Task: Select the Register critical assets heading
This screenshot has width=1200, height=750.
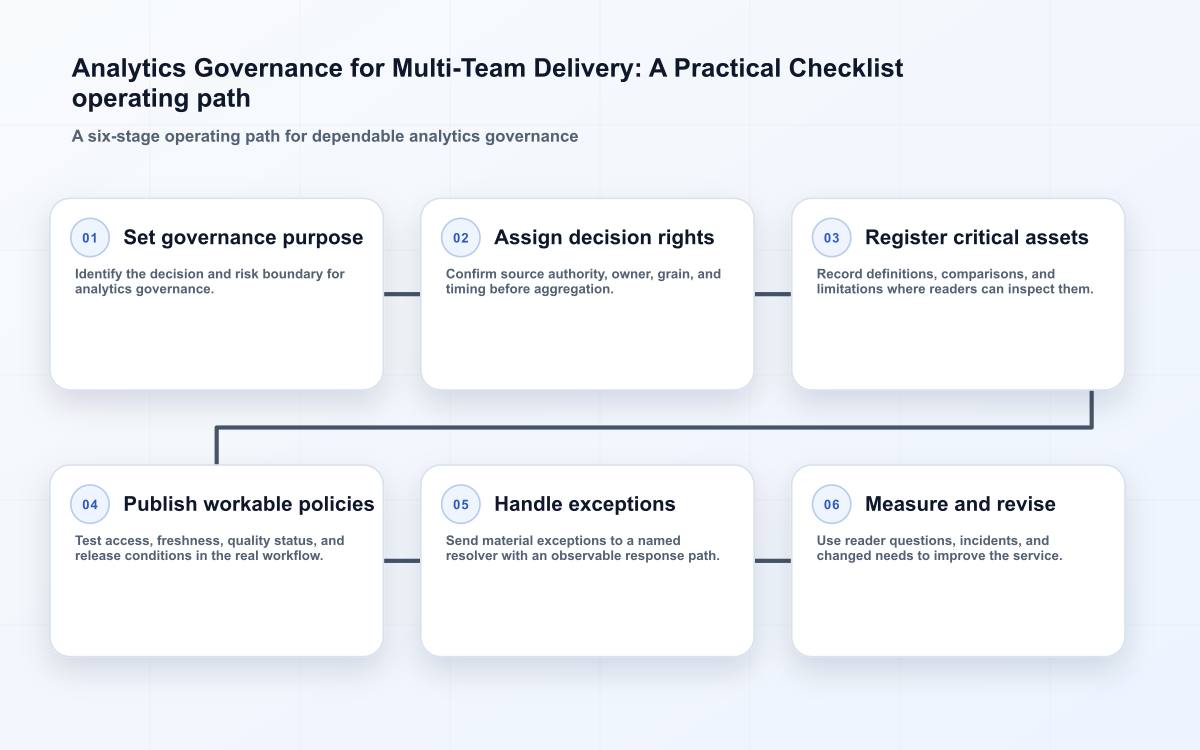Action: (977, 238)
